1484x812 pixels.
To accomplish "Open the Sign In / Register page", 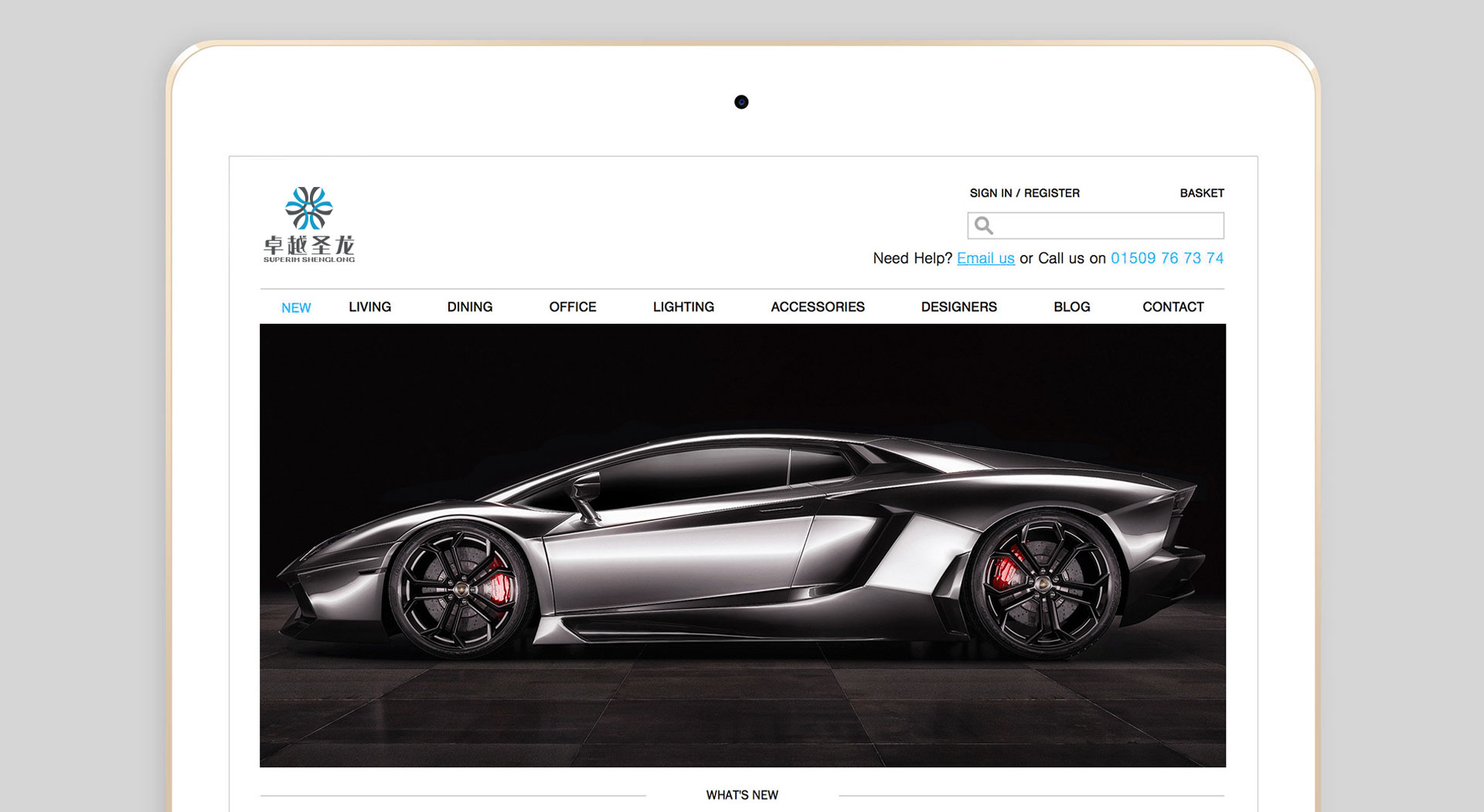I will [1024, 193].
